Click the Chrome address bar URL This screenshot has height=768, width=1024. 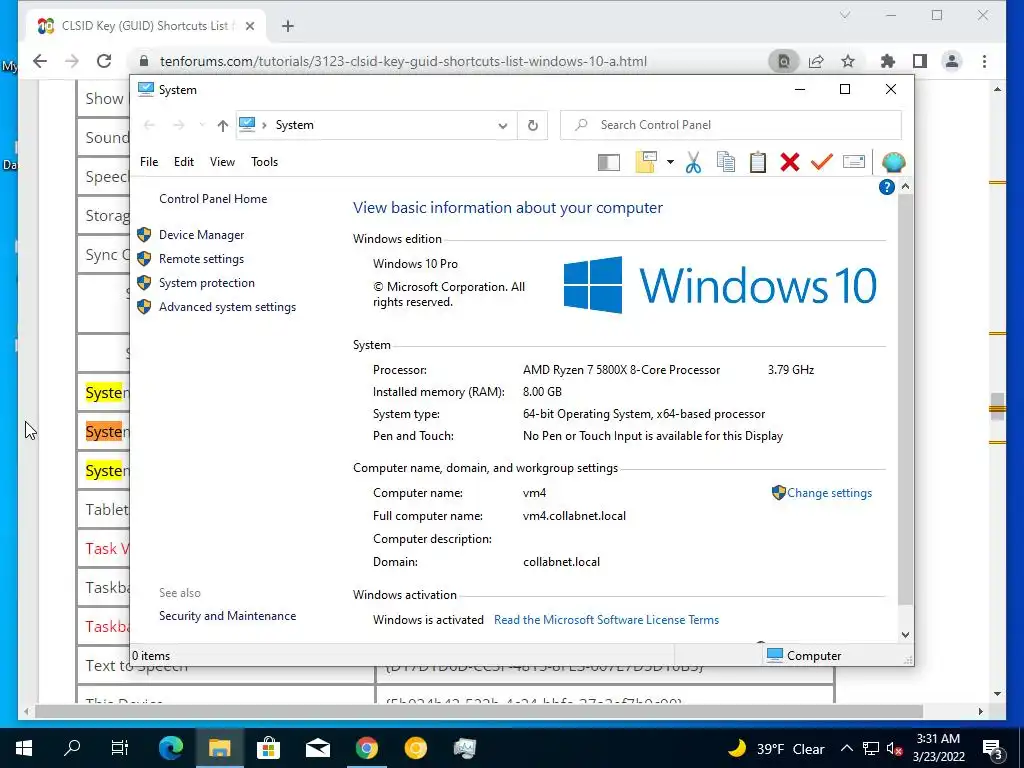click(403, 61)
